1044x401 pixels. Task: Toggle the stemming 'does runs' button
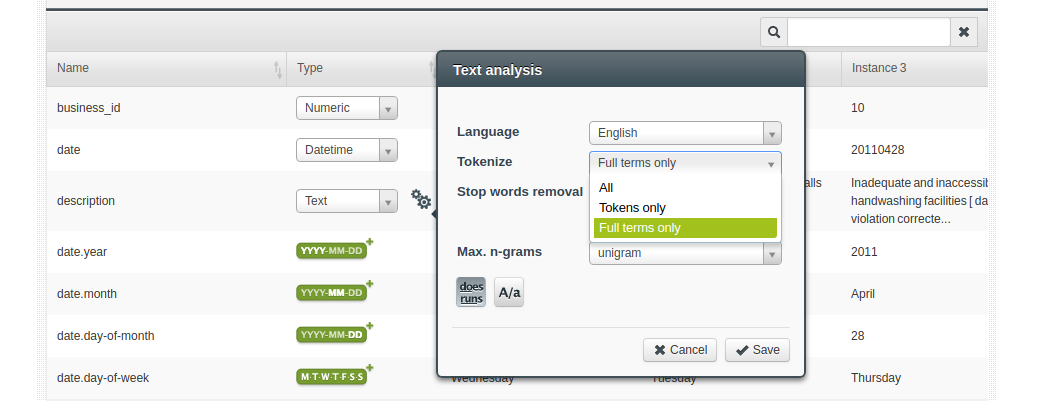(471, 292)
